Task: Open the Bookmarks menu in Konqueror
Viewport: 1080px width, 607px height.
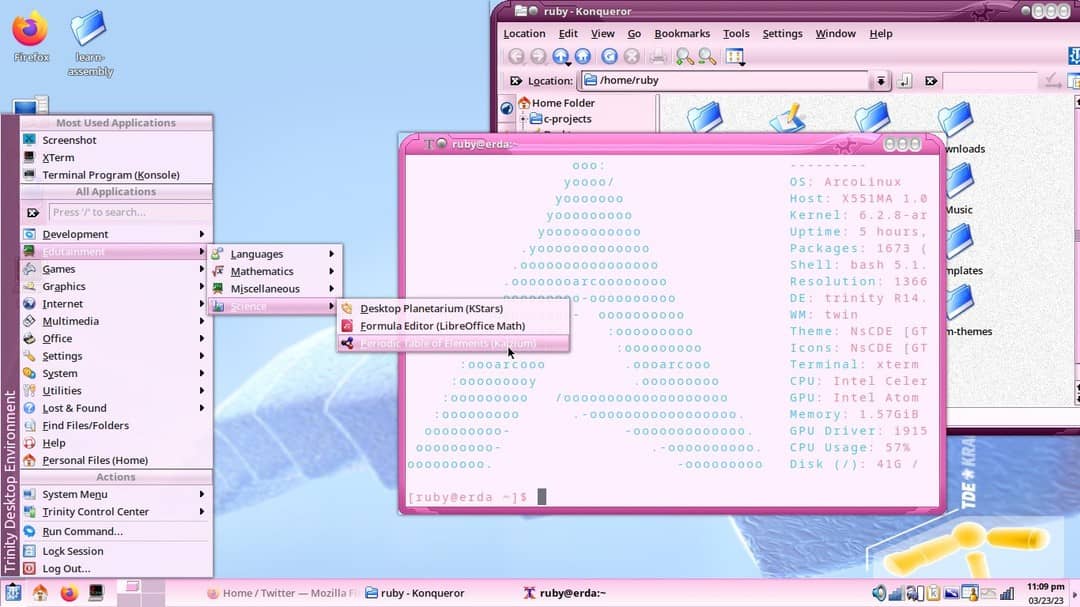Action: 682,33
